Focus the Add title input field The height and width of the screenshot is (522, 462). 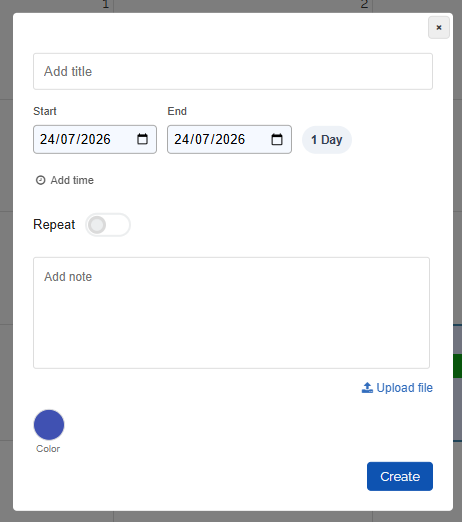point(233,71)
